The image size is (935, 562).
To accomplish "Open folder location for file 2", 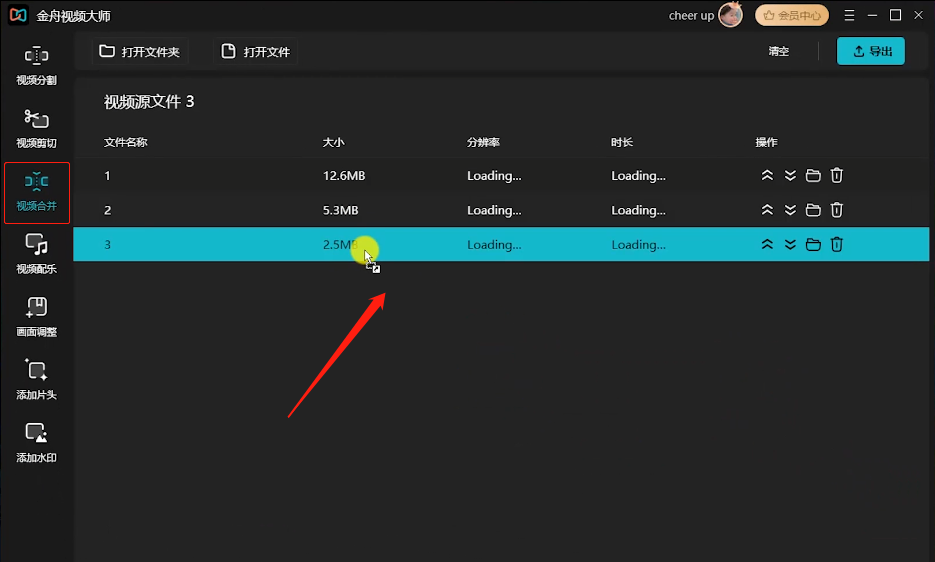I will point(813,210).
